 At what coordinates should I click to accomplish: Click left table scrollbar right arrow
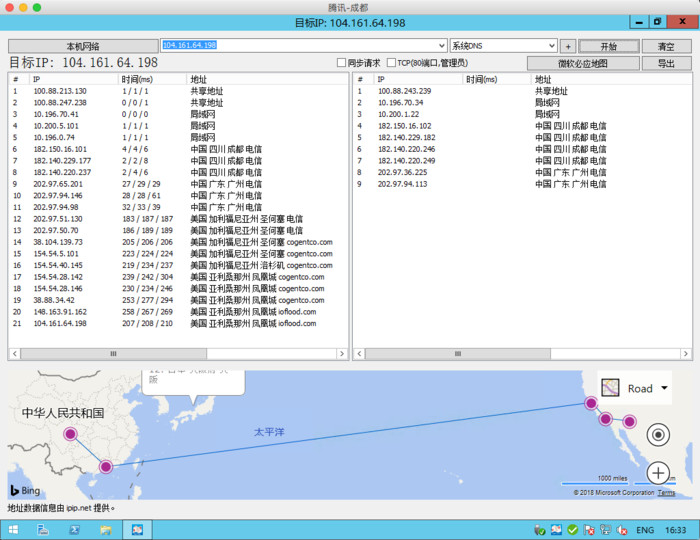click(x=342, y=353)
